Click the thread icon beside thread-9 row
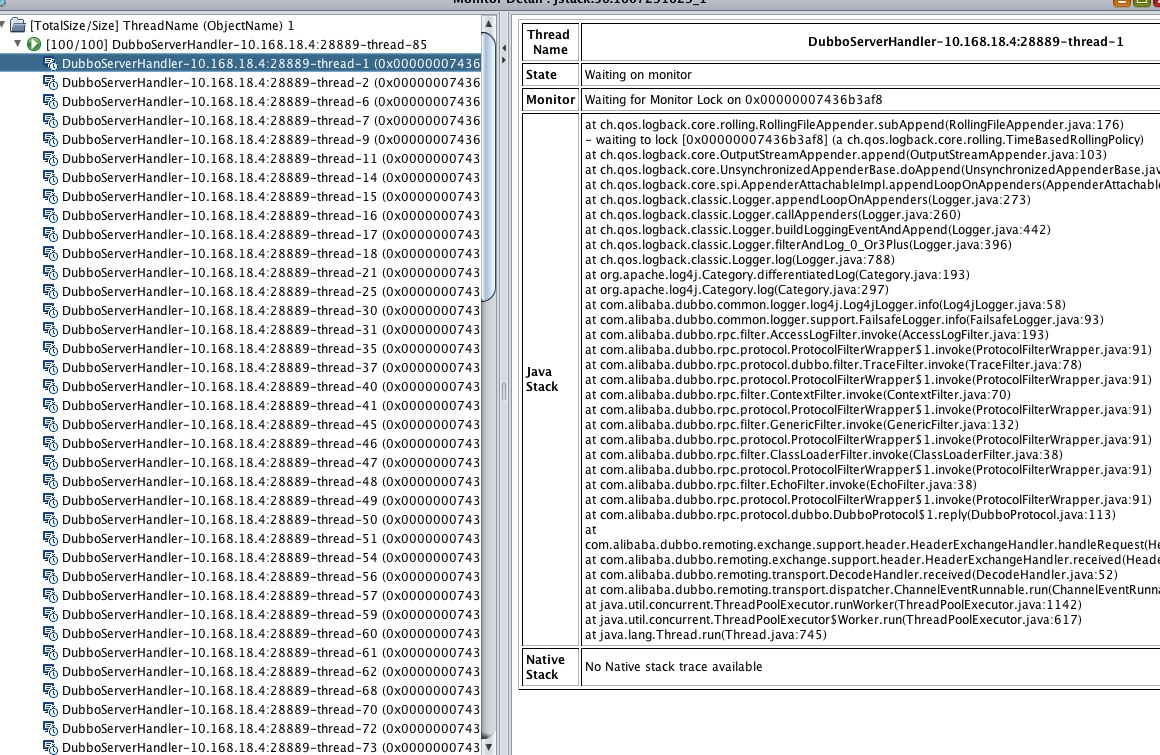The image size is (1160, 755). [50, 139]
